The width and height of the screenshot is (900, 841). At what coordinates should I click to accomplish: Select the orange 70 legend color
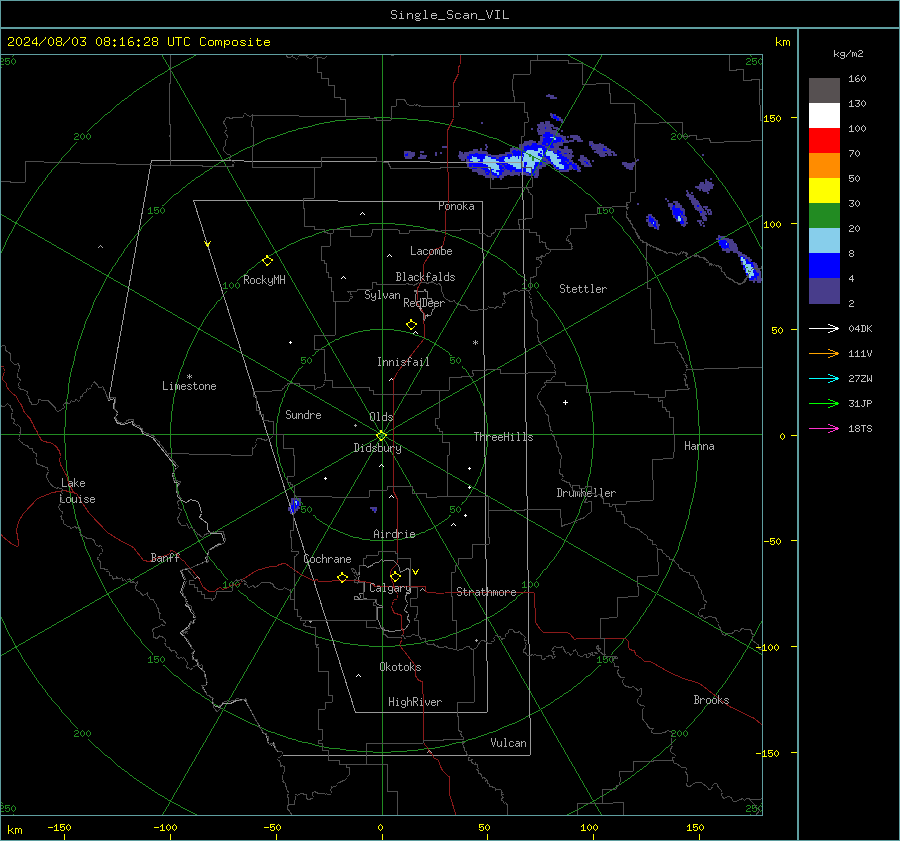click(x=824, y=166)
